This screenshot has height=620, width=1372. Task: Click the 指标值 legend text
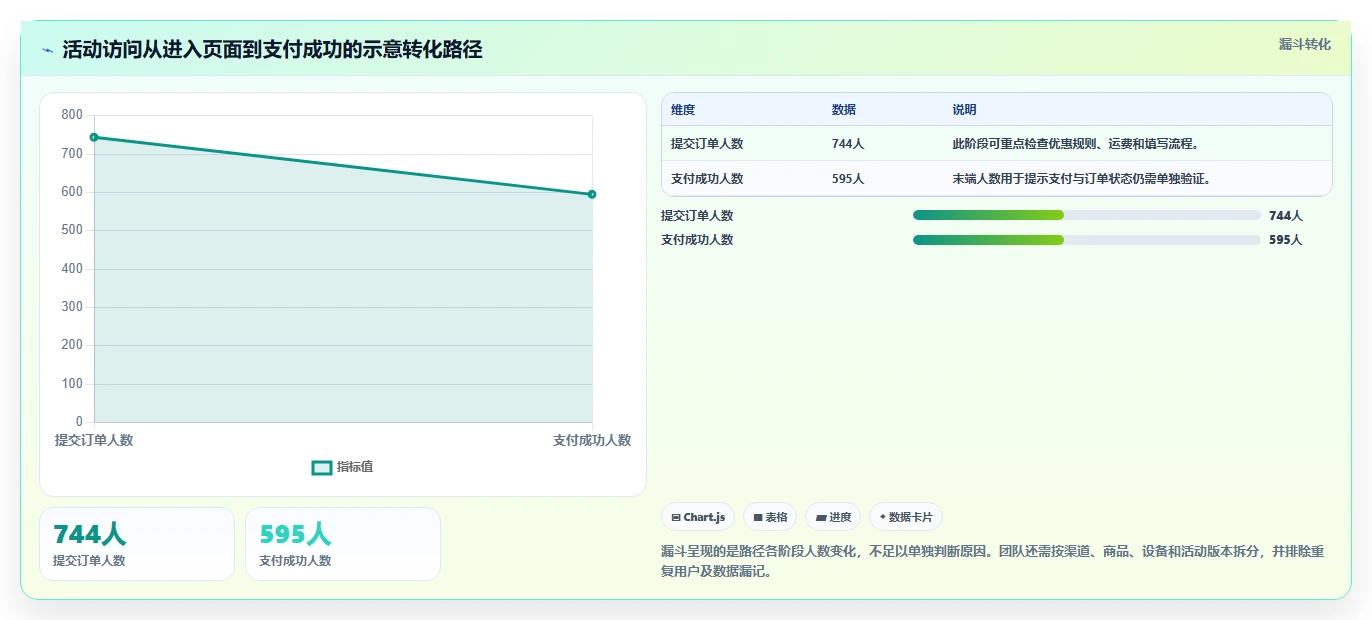point(355,467)
